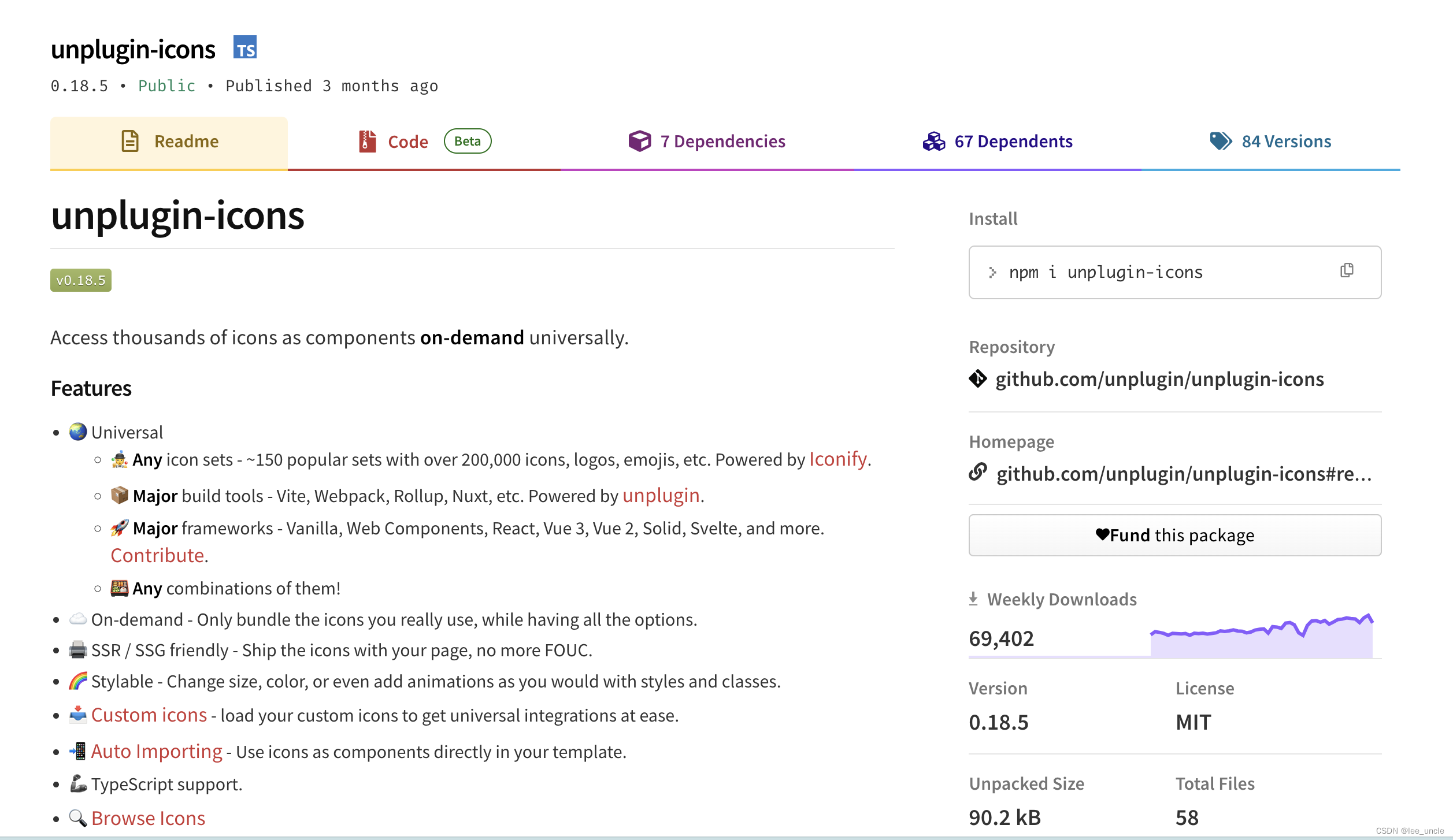Open the Readme tab
1453x840 pixels.
[169, 142]
